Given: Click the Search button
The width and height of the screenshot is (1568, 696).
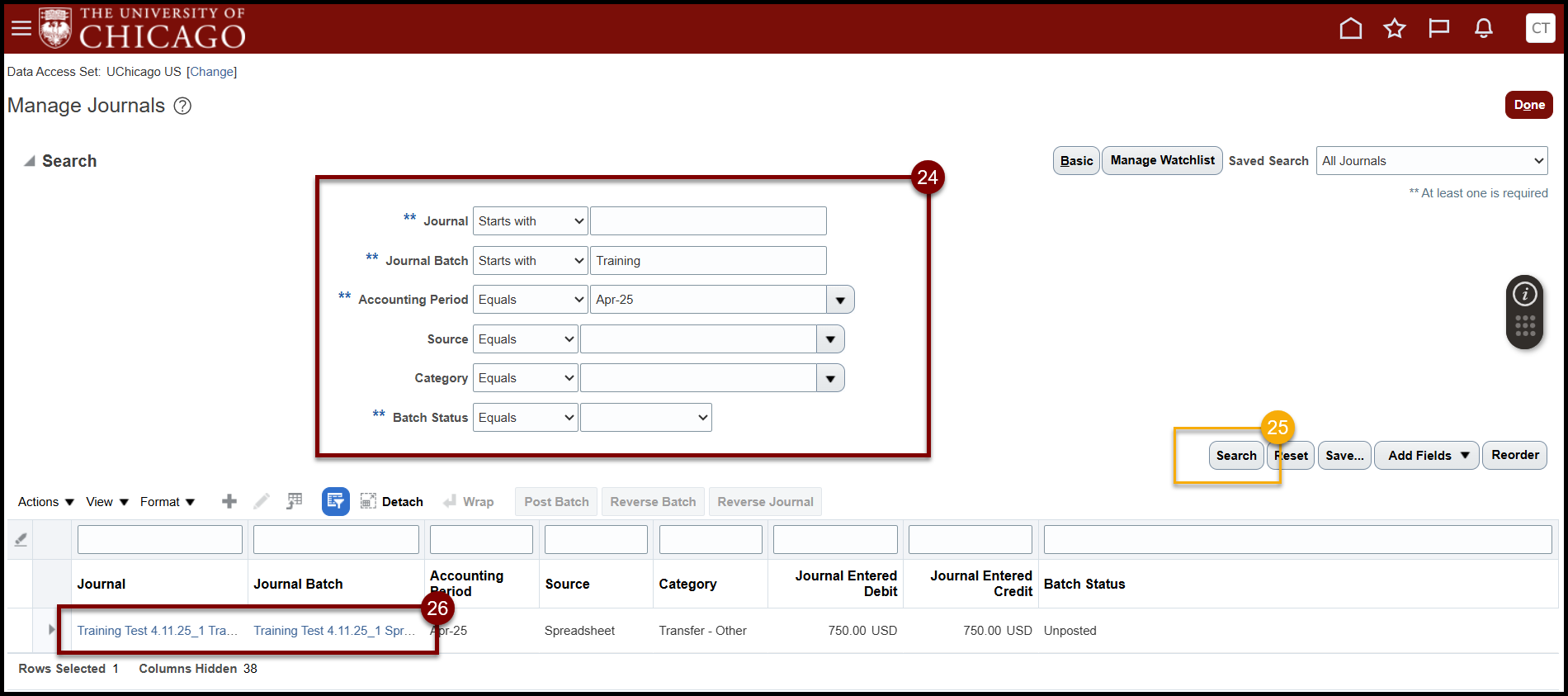Looking at the screenshot, I should click(1235, 456).
